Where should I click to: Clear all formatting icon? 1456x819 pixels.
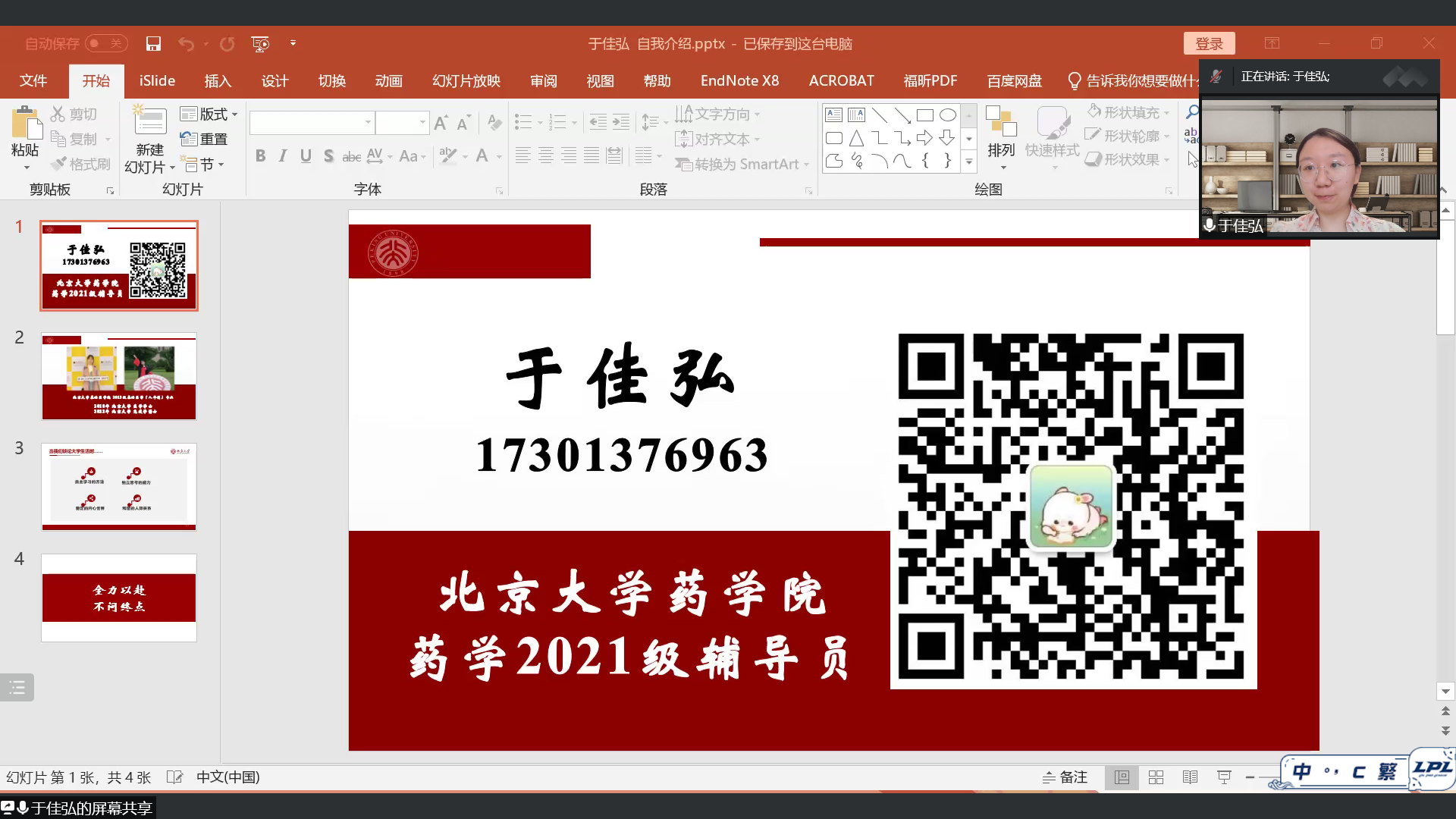click(494, 122)
